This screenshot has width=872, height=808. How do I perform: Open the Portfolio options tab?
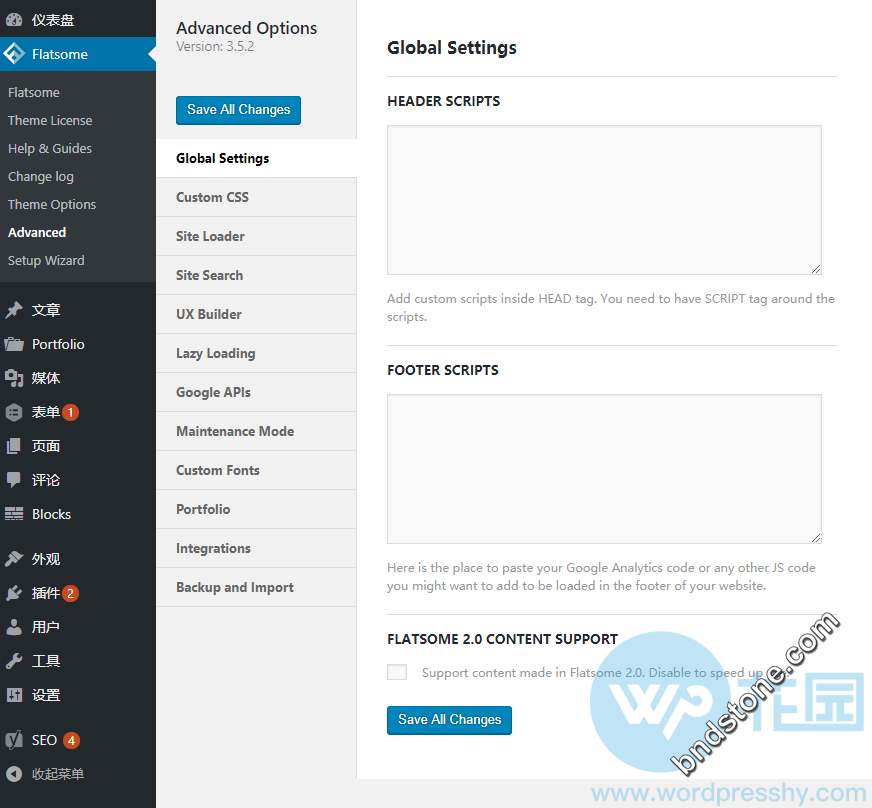pyautogui.click(x=256, y=509)
